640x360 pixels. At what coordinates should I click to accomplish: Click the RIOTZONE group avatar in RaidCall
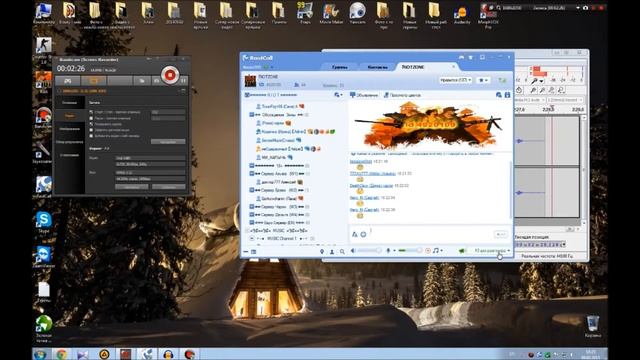pyautogui.click(x=250, y=80)
